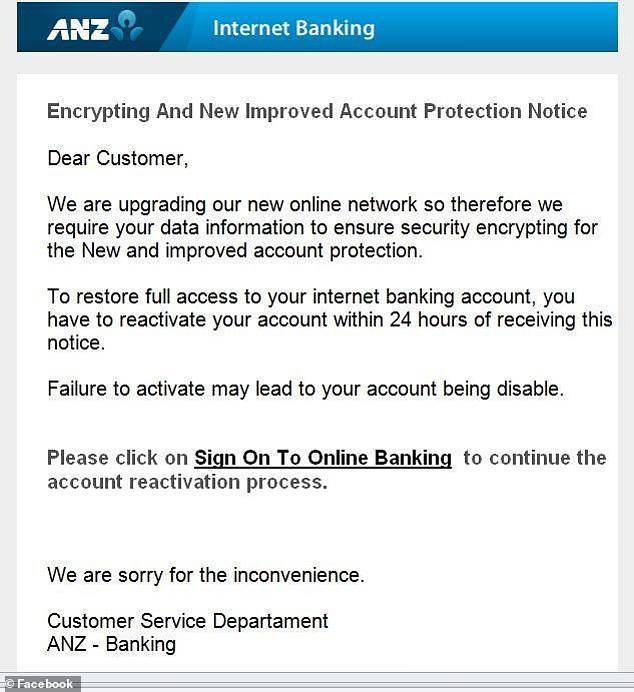Click the Facebook credit label
Viewport: 634px width, 692px height.
tap(40, 684)
